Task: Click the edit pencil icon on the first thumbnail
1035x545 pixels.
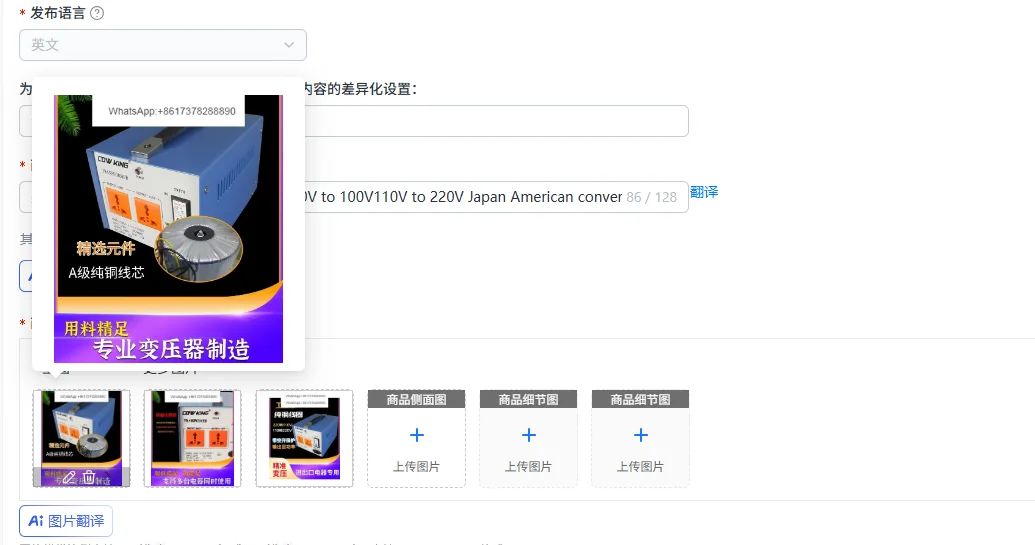Action: point(69,477)
